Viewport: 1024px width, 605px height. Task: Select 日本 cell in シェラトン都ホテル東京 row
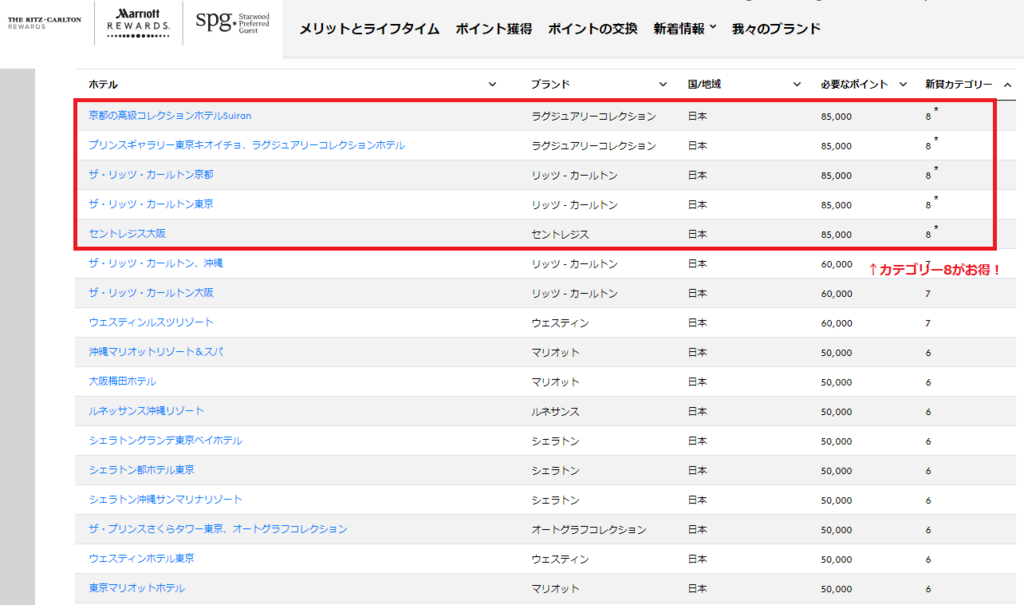697,470
